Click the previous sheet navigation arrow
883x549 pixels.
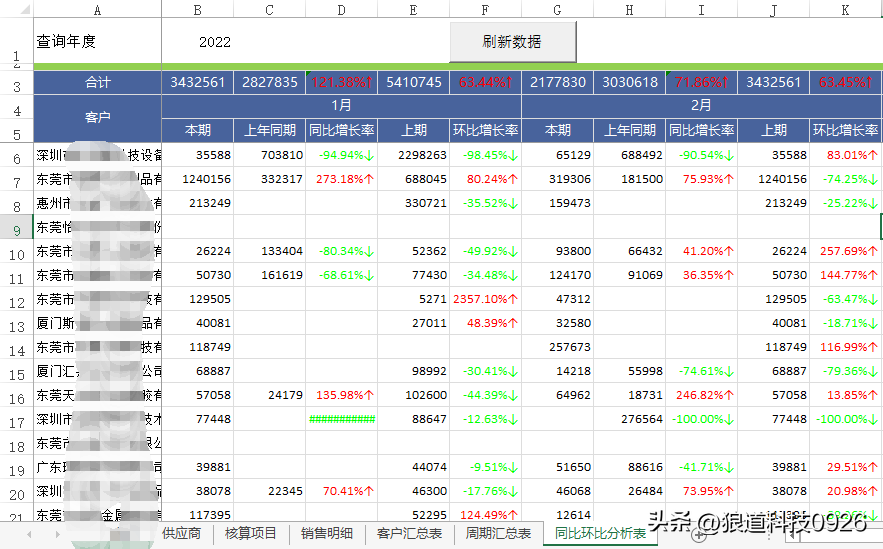point(29,534)
